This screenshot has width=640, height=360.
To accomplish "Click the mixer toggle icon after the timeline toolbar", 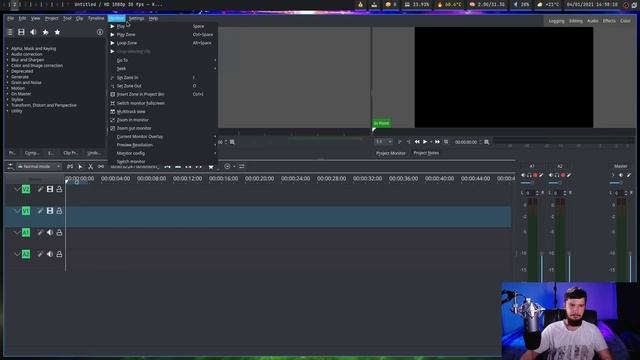I will [x=242, y=167].
